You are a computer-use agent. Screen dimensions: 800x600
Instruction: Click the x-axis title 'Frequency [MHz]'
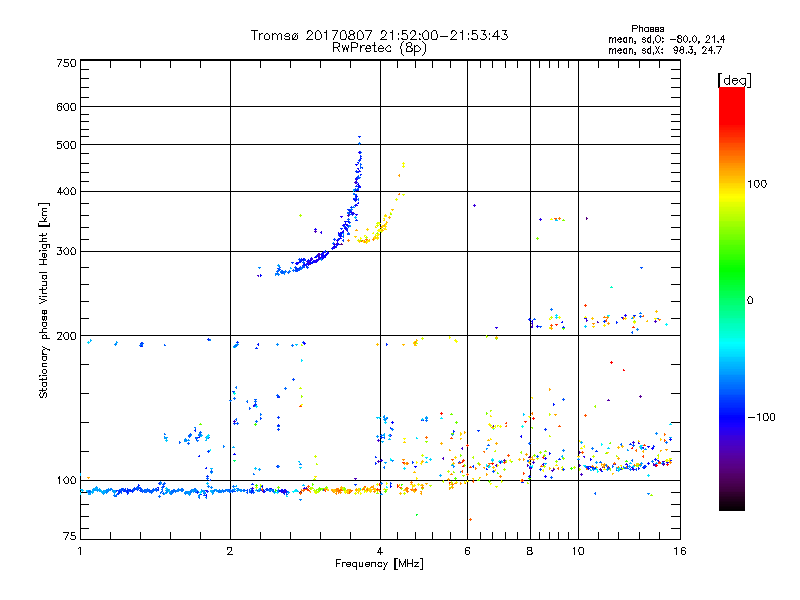click(x=379, y=564)
